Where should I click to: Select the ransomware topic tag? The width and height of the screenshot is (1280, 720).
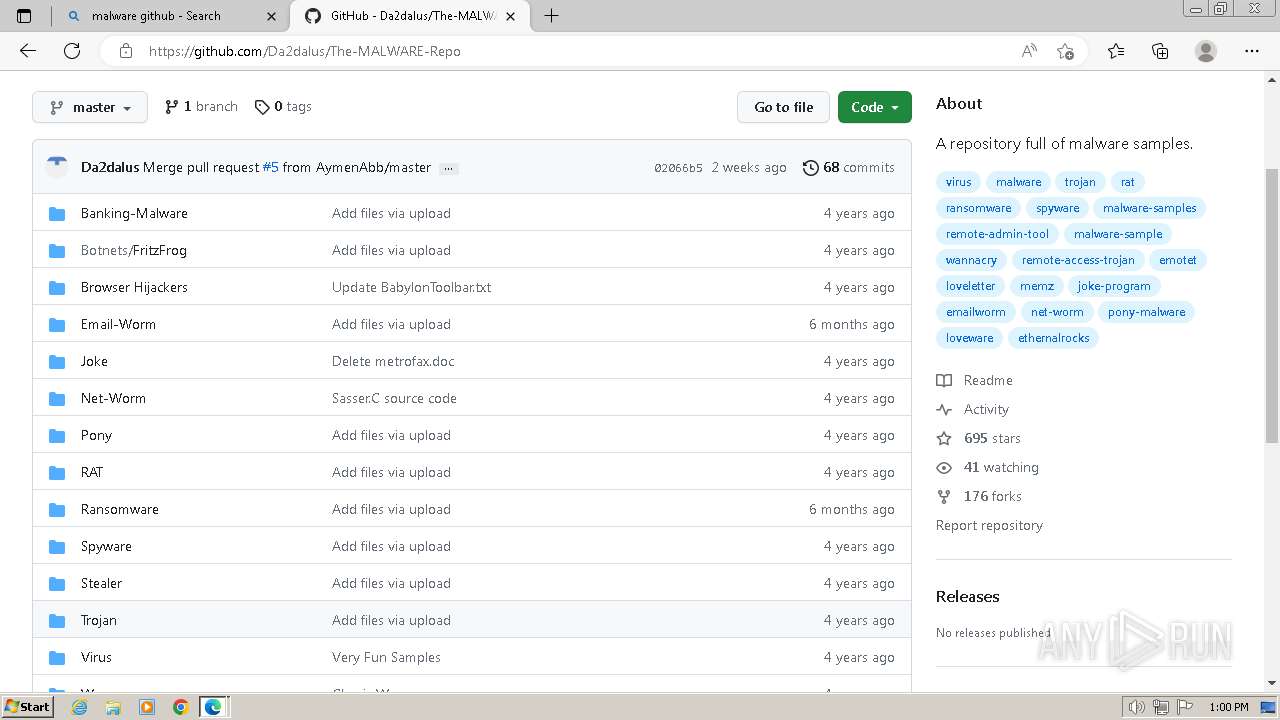tap(978, 208)
